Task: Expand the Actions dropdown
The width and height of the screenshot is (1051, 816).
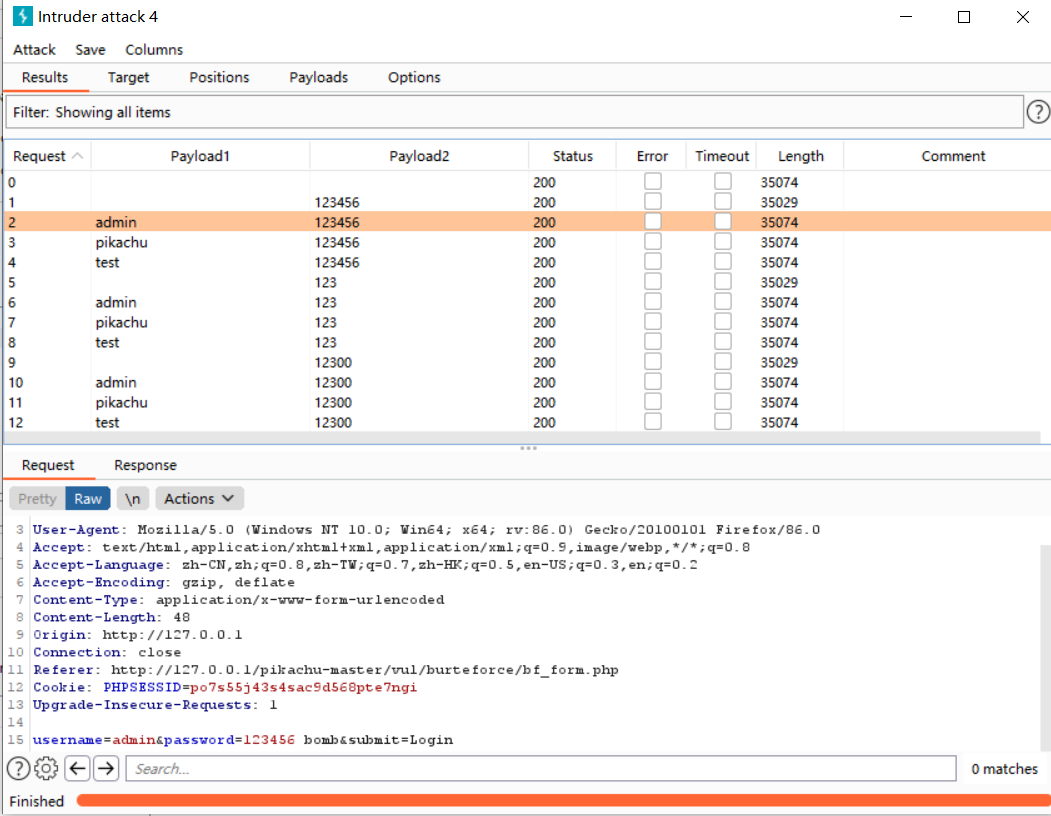Action: pos(199,499)
